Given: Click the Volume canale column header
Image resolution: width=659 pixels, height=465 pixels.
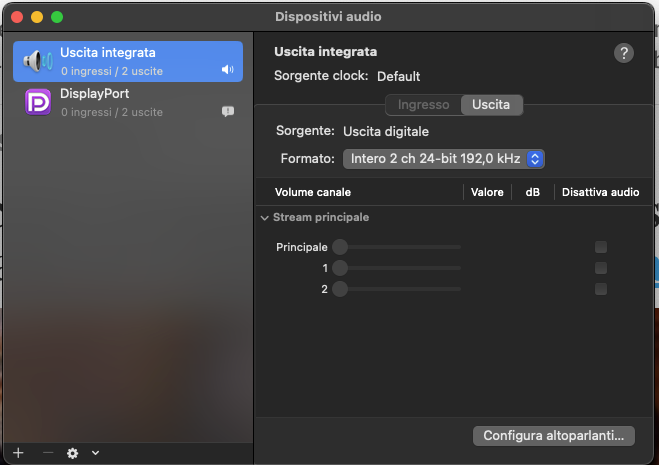Looking at the screenshot, I should (x=313, y=192).
